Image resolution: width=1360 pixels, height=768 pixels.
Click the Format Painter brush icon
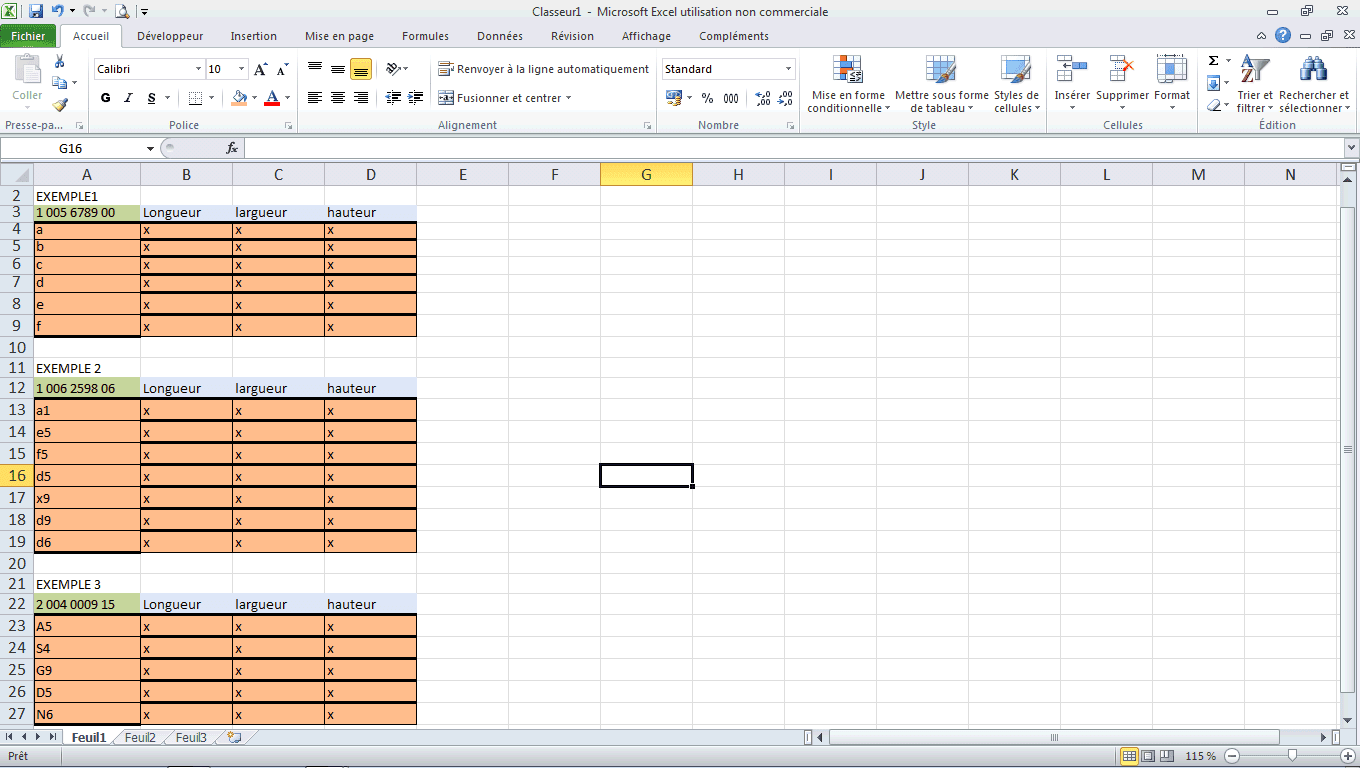pyautogui.click(x=60, y=104)
